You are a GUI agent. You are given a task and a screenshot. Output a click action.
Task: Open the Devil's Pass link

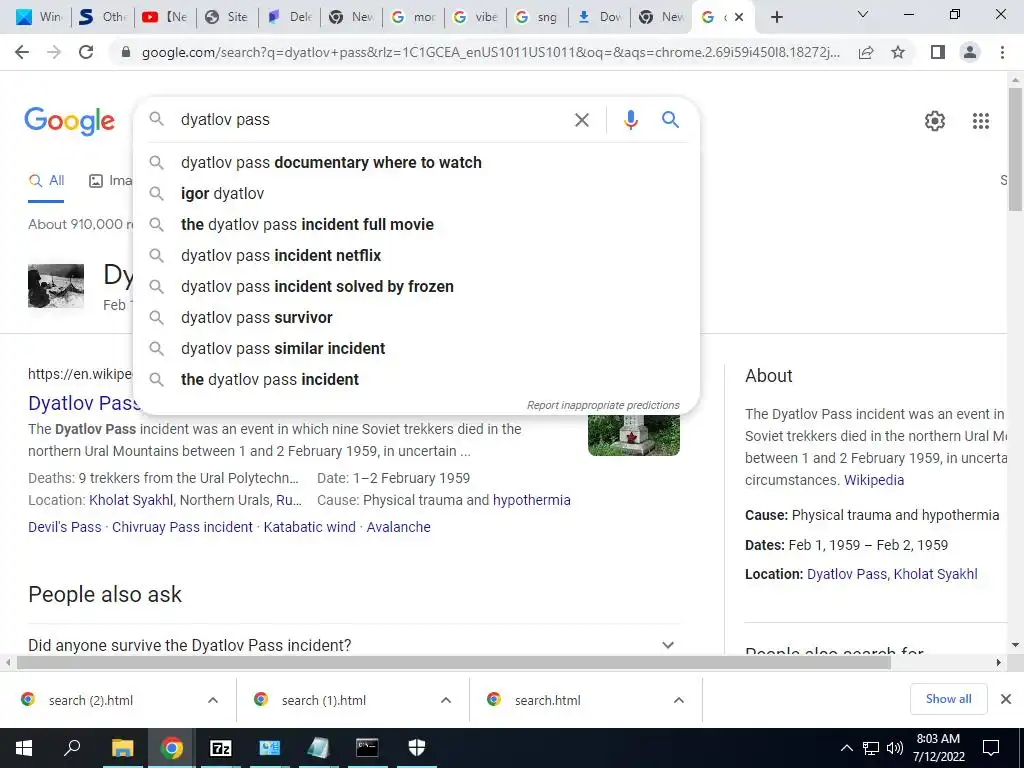[65, 527]
